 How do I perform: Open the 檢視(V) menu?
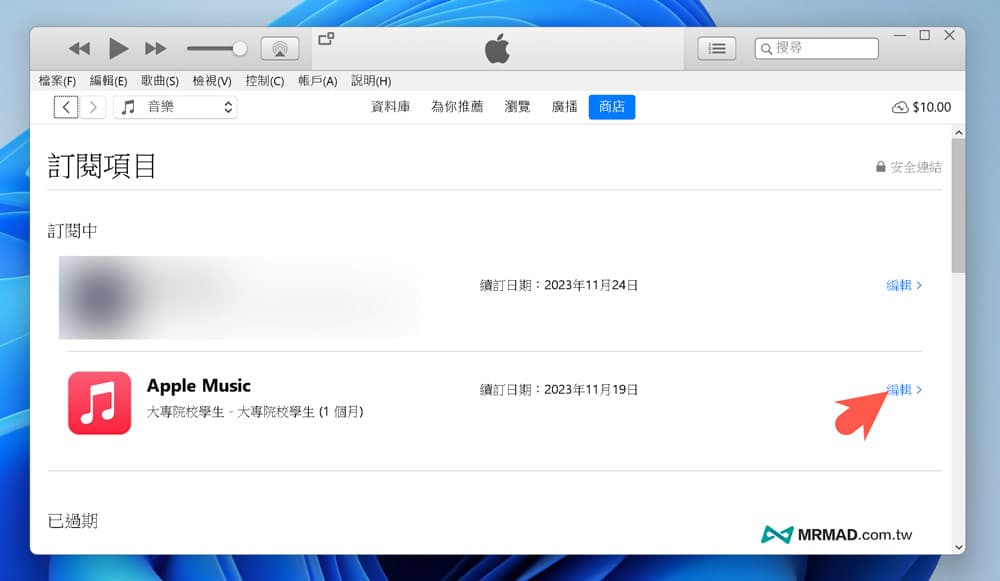212,81
